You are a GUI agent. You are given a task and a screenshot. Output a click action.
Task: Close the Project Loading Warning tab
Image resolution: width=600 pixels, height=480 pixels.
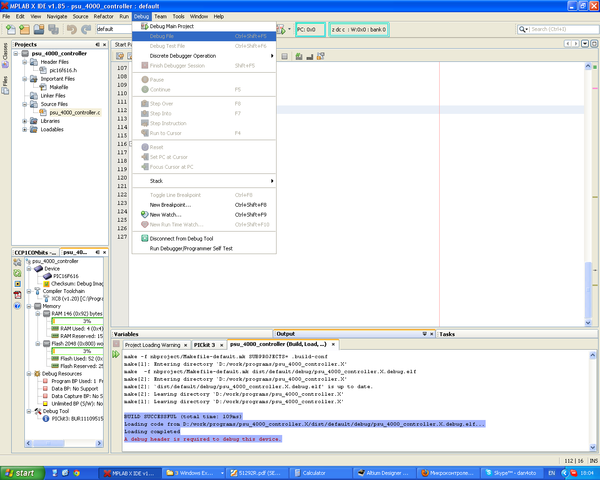[186, 345]
